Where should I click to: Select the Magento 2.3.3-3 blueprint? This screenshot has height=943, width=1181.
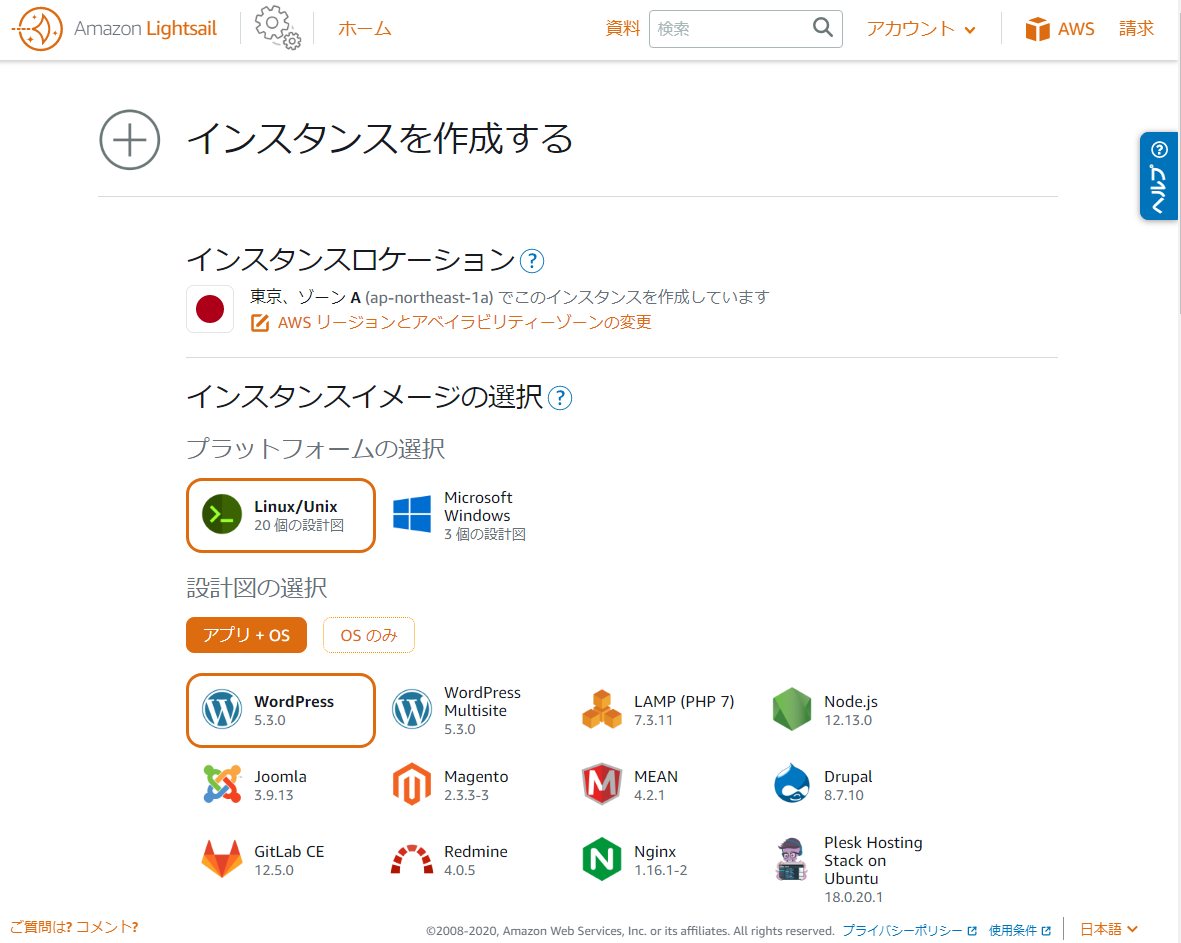(x=471, y=785)
